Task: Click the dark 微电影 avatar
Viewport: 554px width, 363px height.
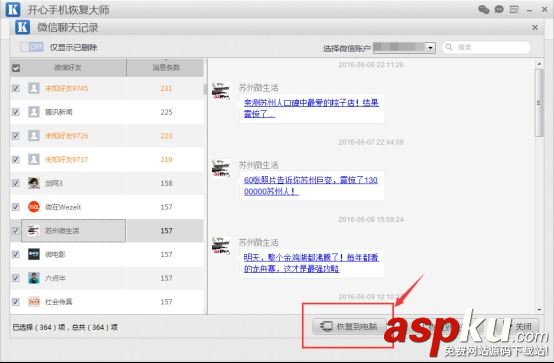Action: (x=34, y=254)
